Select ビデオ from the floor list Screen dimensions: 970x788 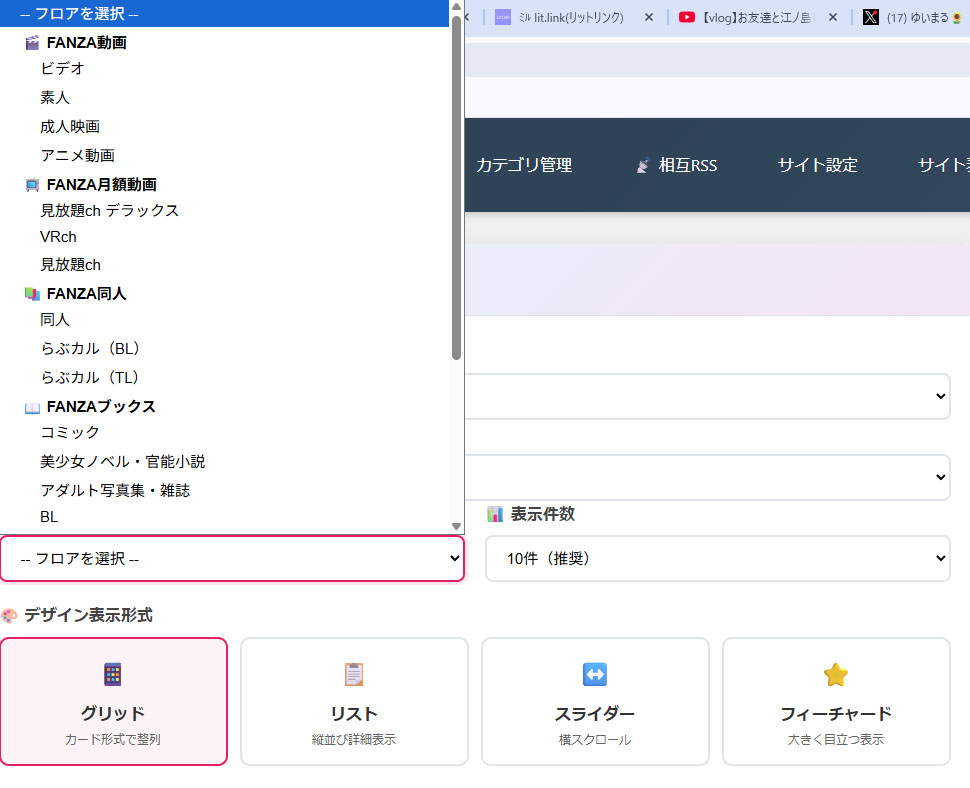coord(62,69)
